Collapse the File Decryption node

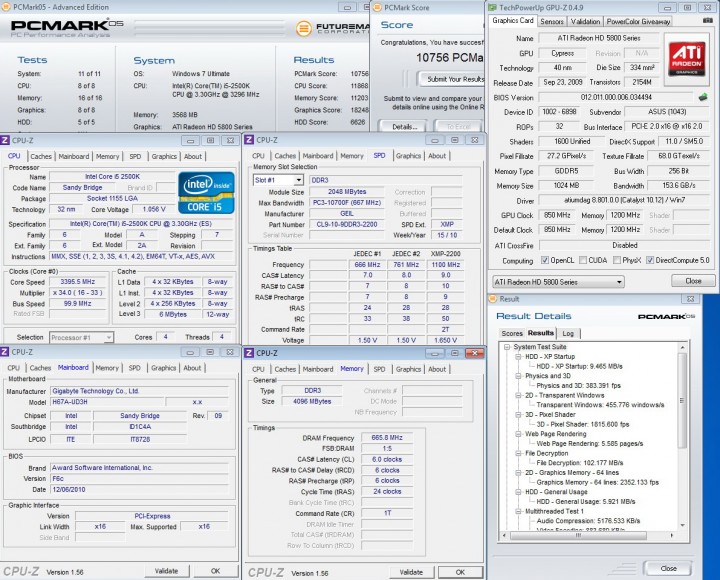point(518,453)
